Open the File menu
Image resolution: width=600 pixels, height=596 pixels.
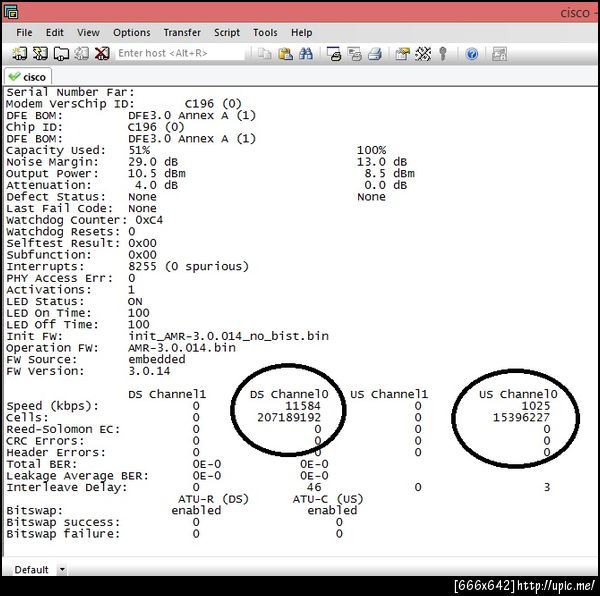[24, 33]
